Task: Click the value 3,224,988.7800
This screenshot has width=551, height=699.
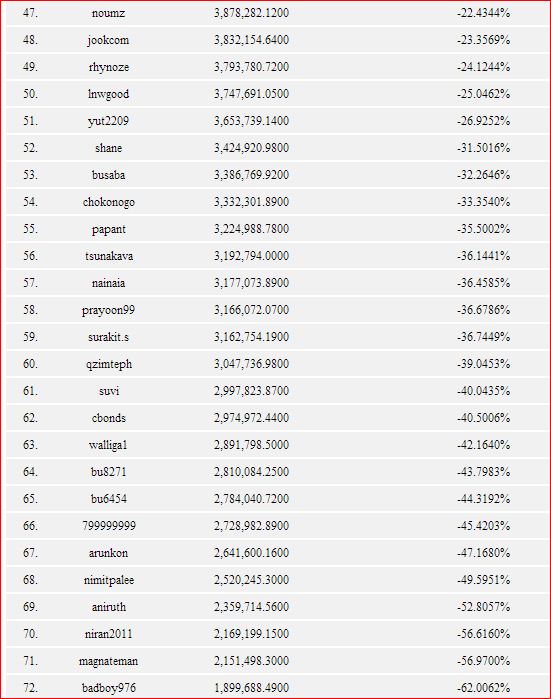Action: (x=251, y=229)
